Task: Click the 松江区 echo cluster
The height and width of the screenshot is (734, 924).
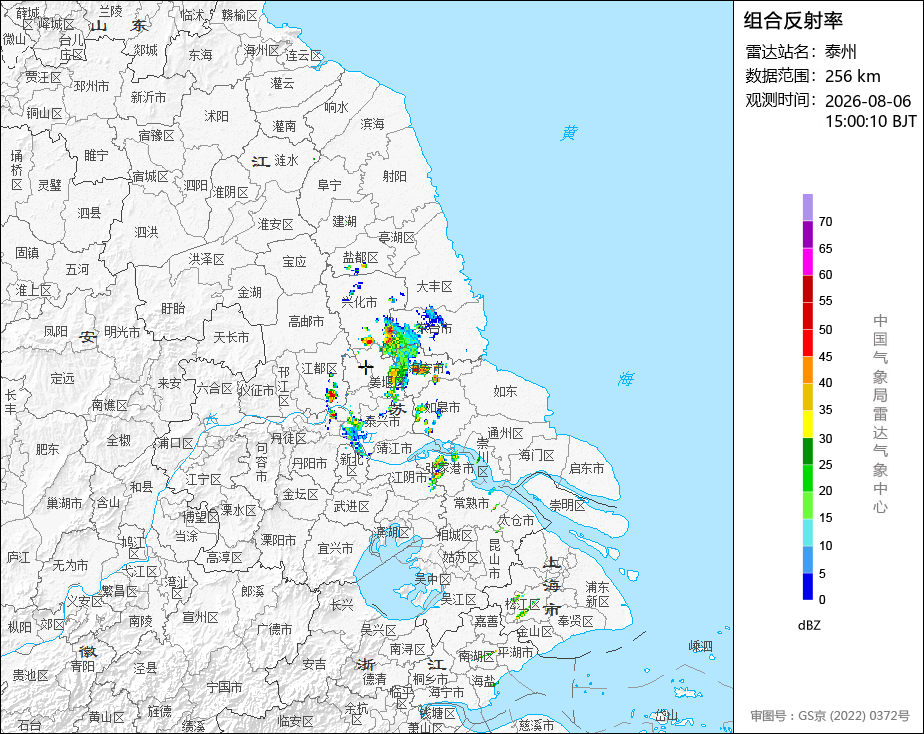Action: tap(519, 607)
